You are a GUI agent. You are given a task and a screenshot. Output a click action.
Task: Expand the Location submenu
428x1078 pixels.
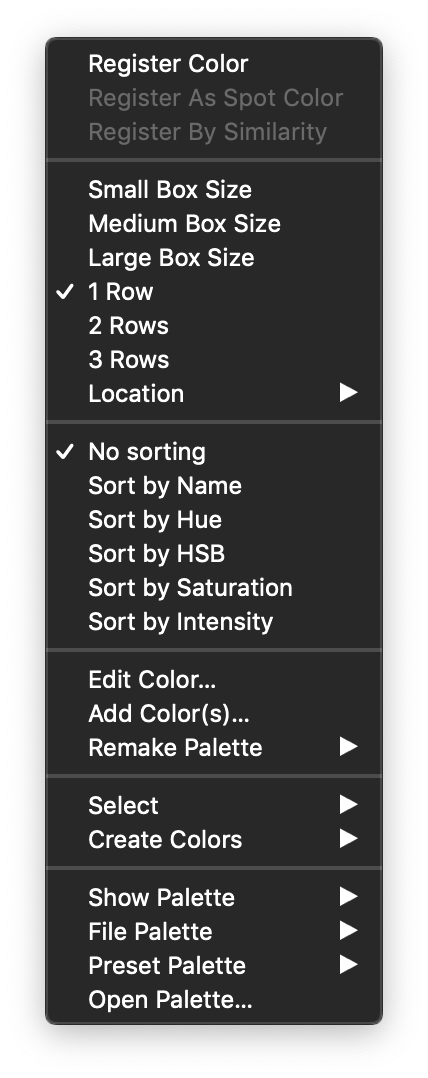(x=214, y=394)
